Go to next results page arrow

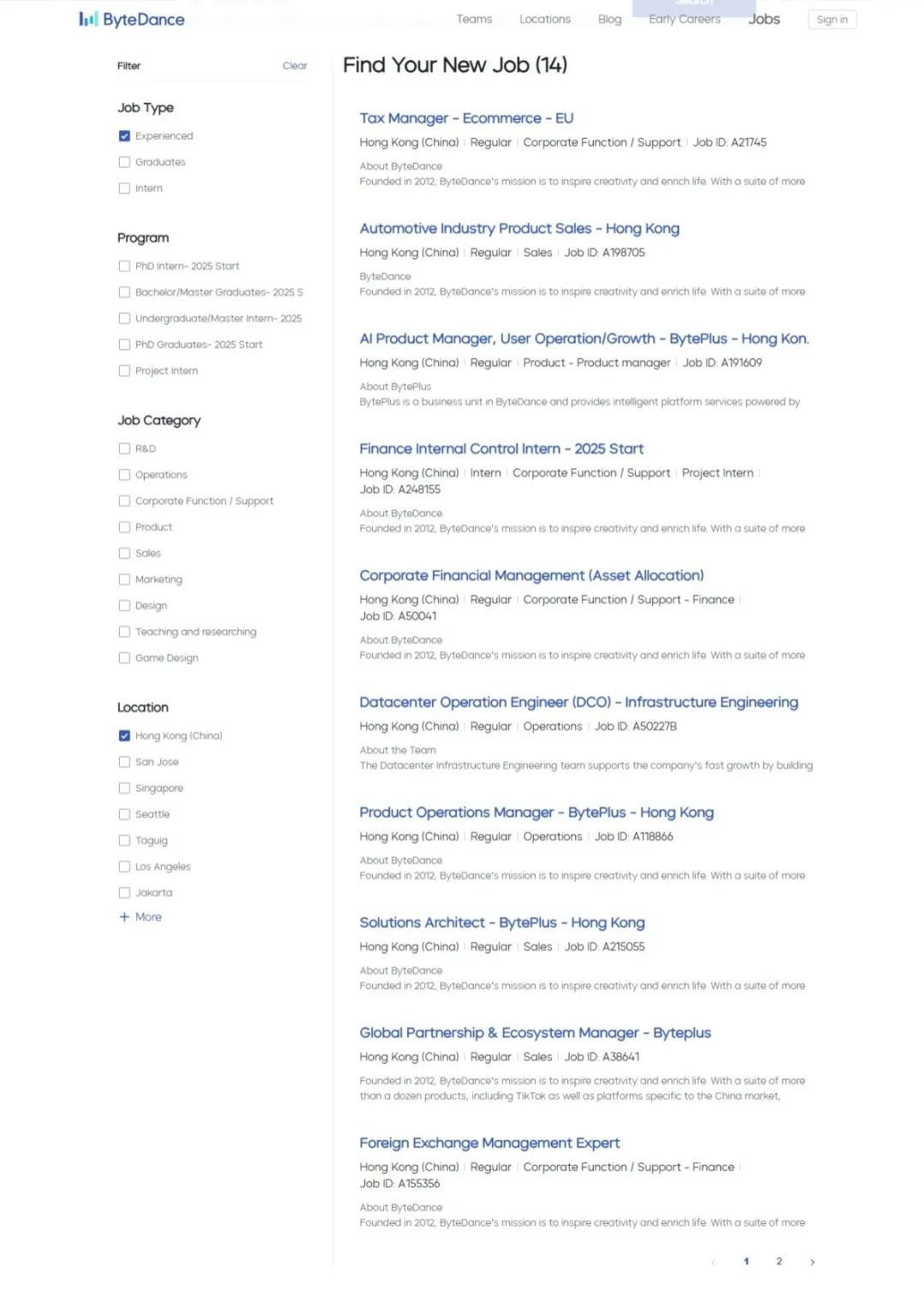[x=812, y=1262]
